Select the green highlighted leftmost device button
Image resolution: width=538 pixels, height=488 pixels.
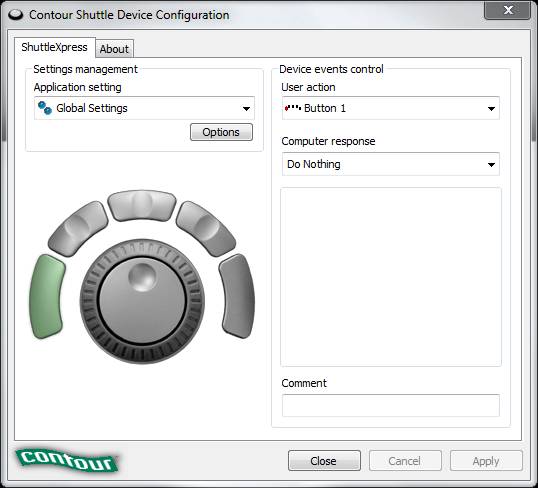(47, 297)
